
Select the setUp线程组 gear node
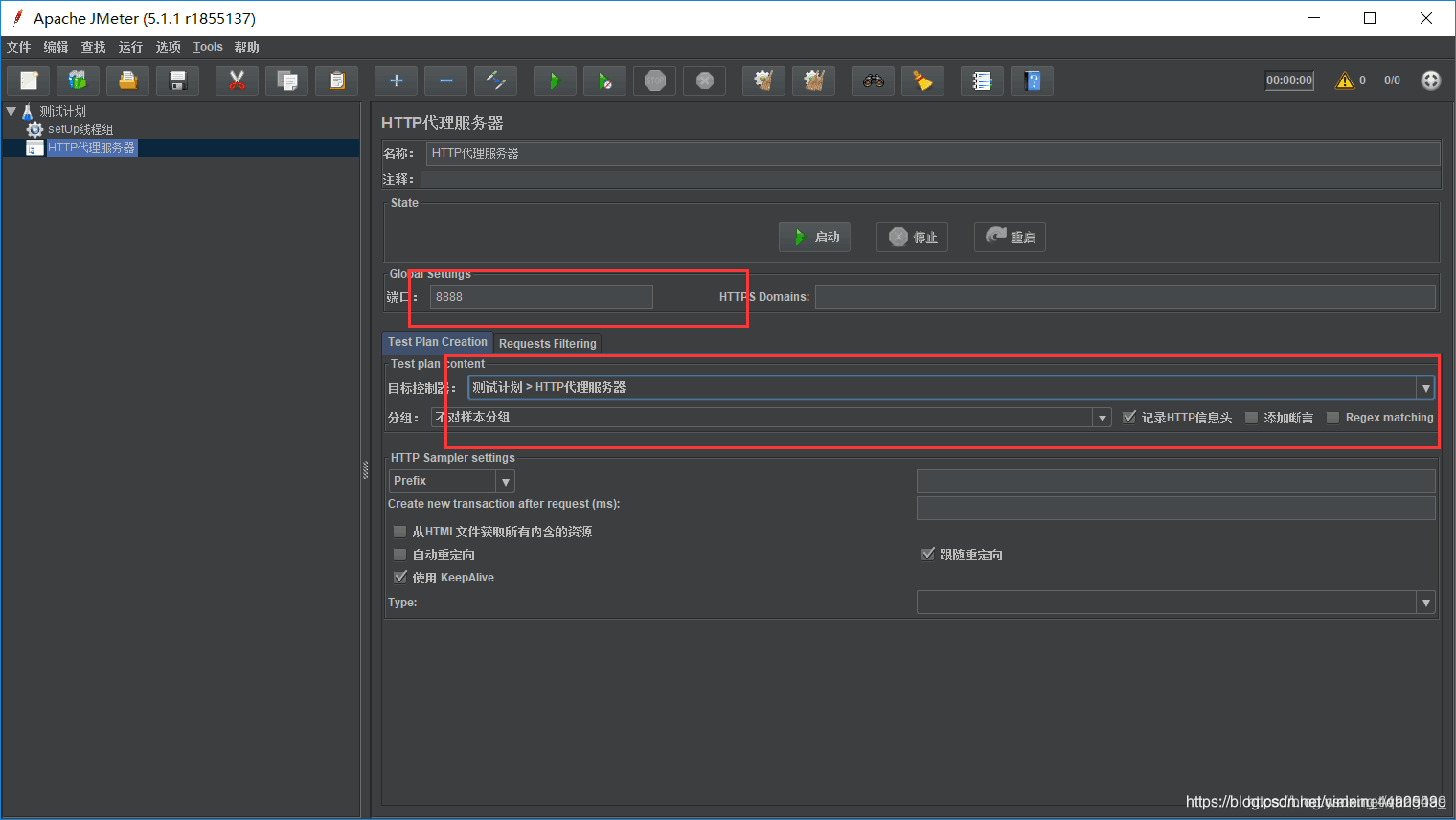click(x=70, y=129)
